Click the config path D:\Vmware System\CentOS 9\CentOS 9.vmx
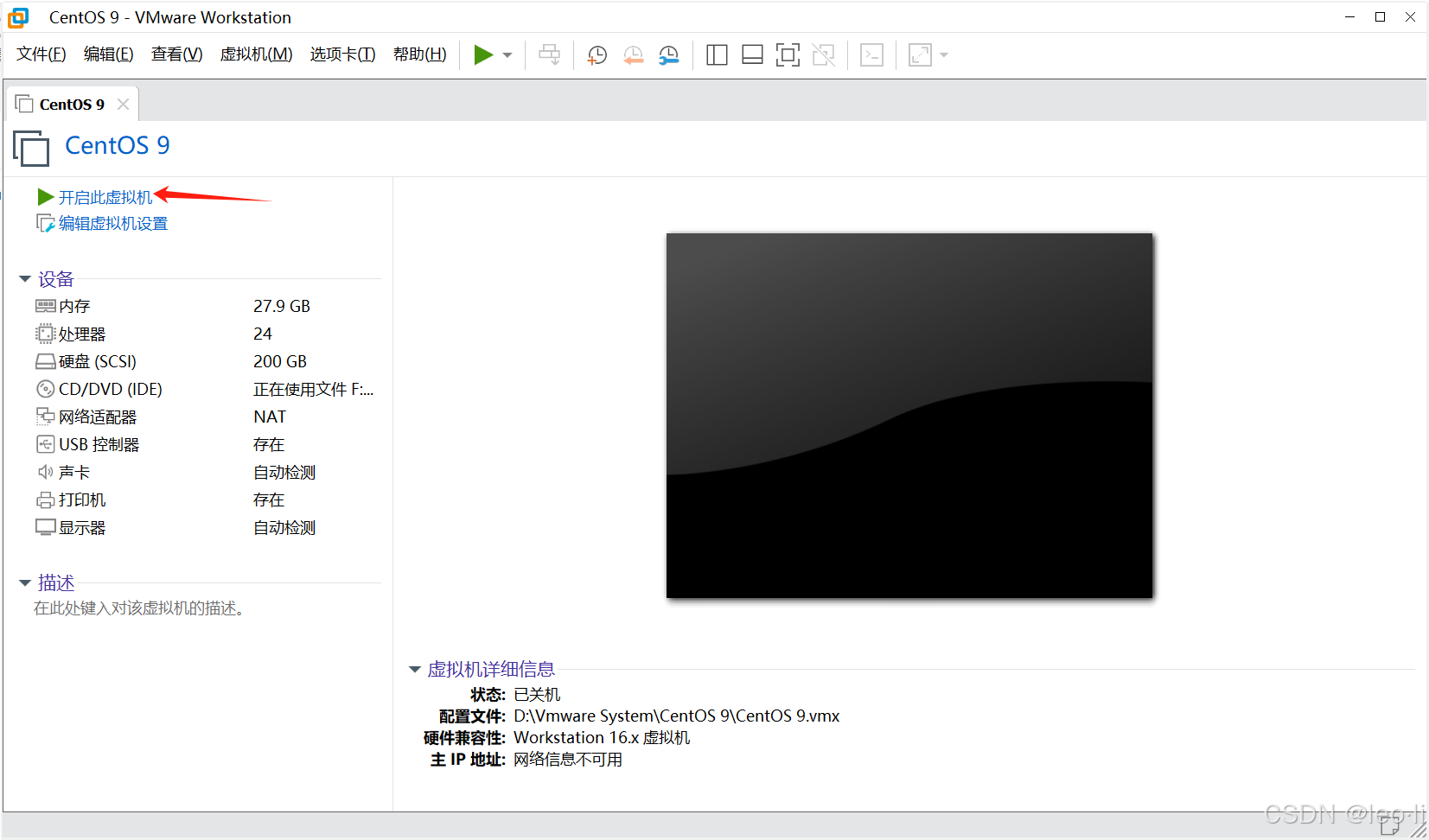 click(x=676, y=716)
